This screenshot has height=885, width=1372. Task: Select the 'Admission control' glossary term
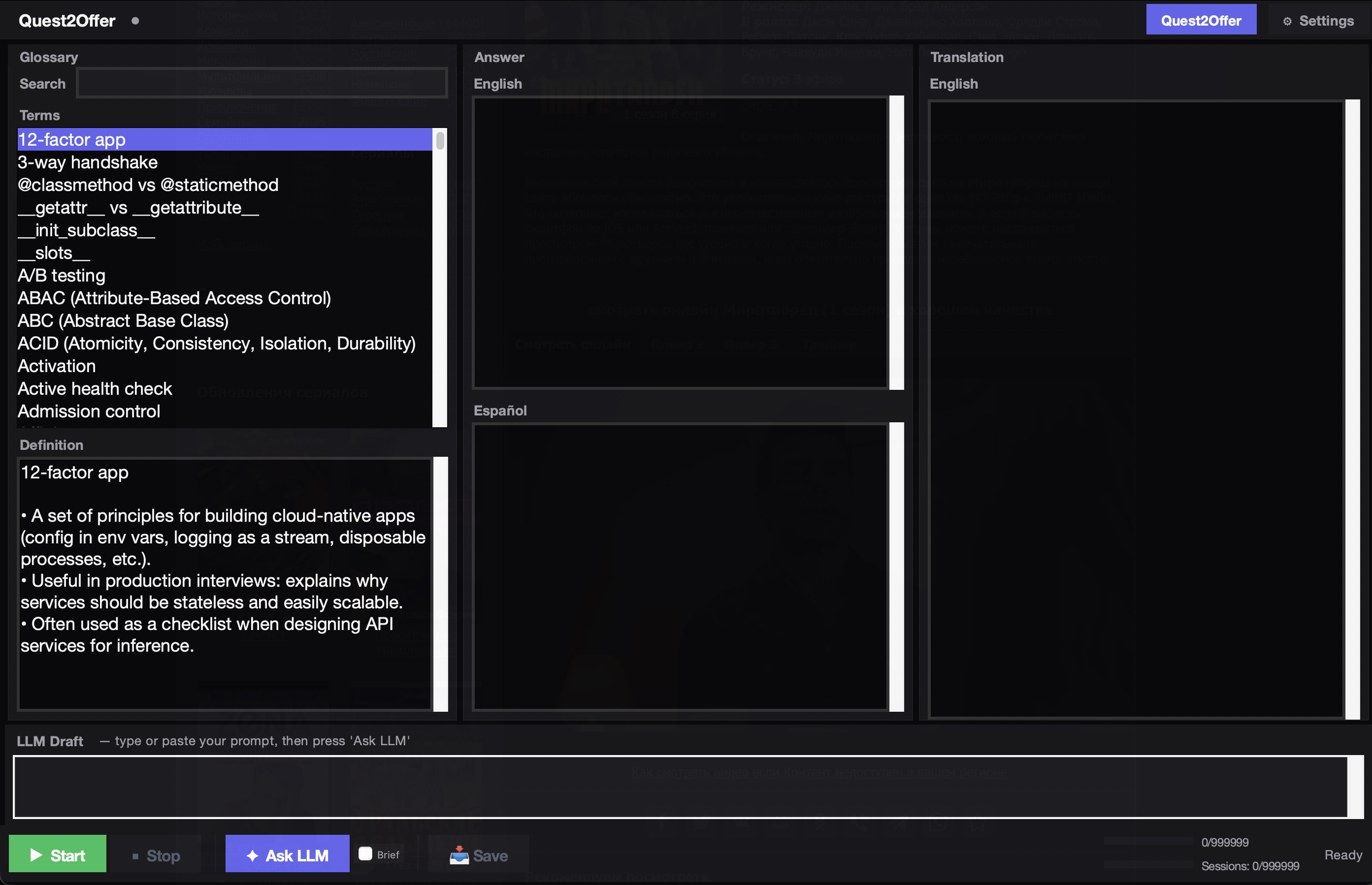(89, 411)
